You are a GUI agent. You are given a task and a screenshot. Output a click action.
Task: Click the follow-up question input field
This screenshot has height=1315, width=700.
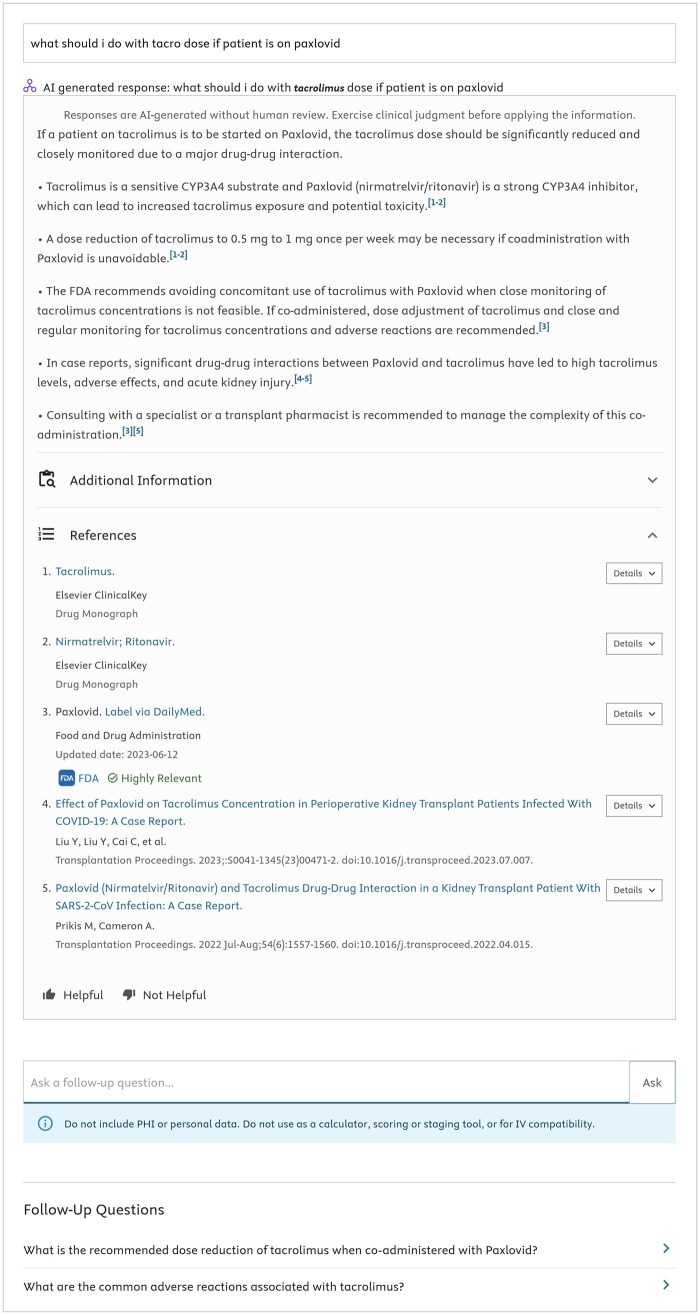(326, 1082)
